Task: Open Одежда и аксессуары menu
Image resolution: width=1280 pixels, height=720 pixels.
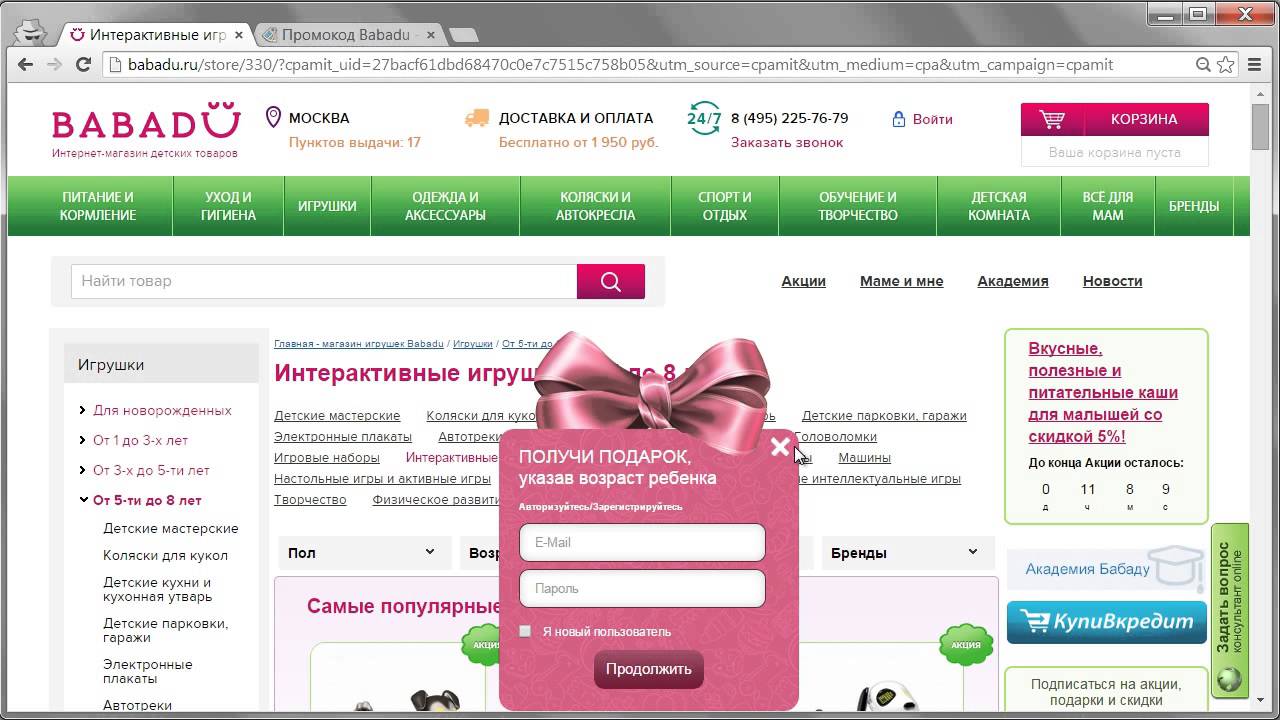Action: [x=445, y=206]
